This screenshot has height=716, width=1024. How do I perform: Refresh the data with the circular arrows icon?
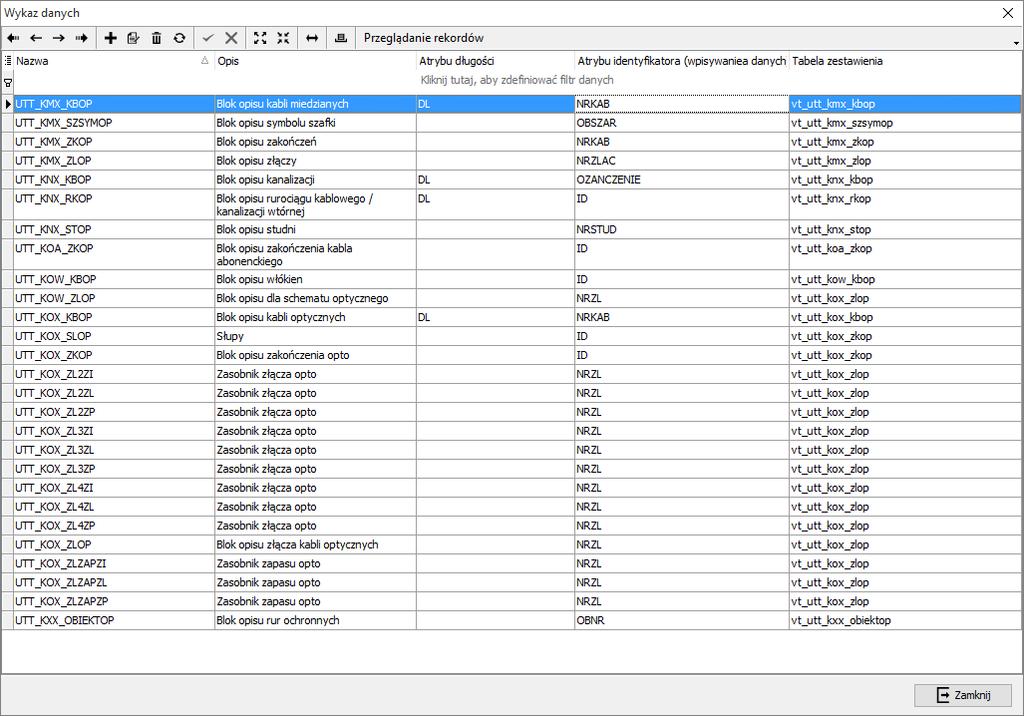[180, 38]
